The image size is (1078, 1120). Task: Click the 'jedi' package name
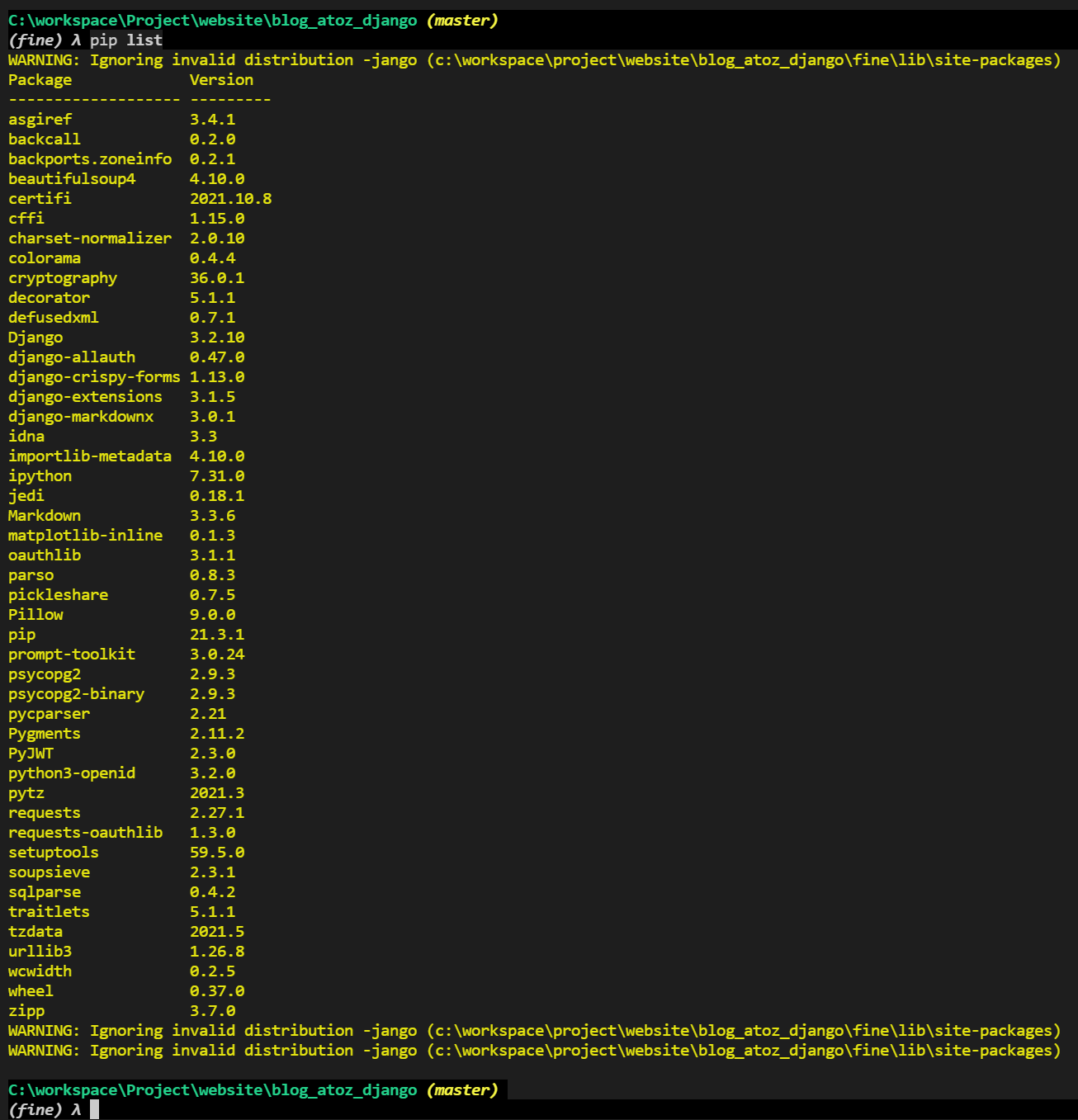tap(26, 496)
